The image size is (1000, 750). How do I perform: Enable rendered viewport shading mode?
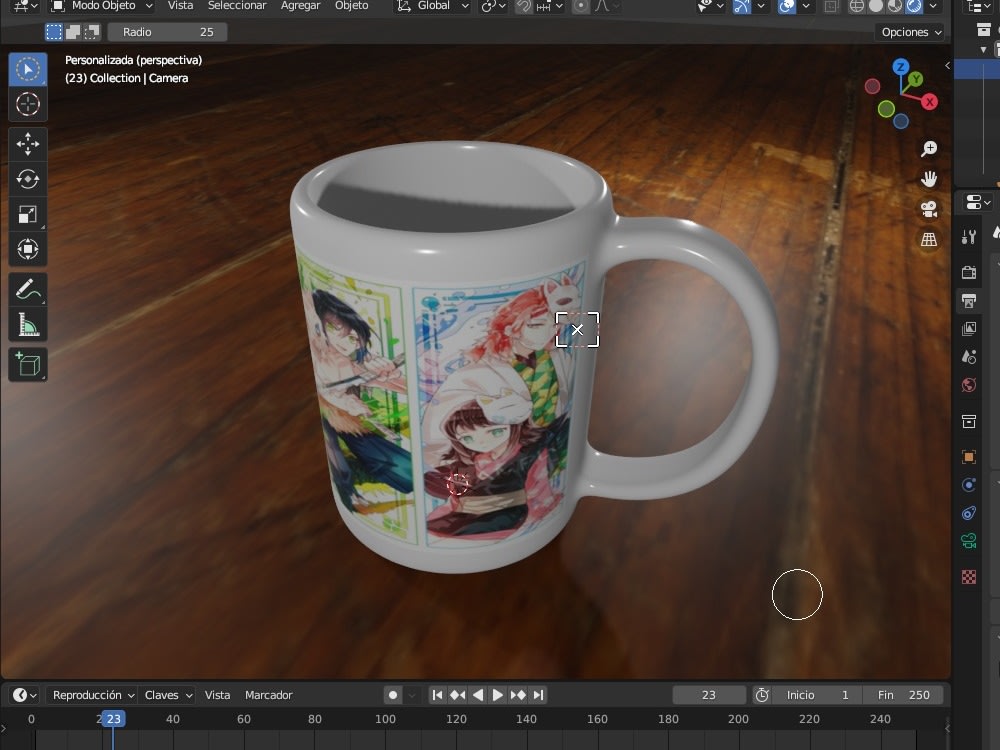coord(913,6)
